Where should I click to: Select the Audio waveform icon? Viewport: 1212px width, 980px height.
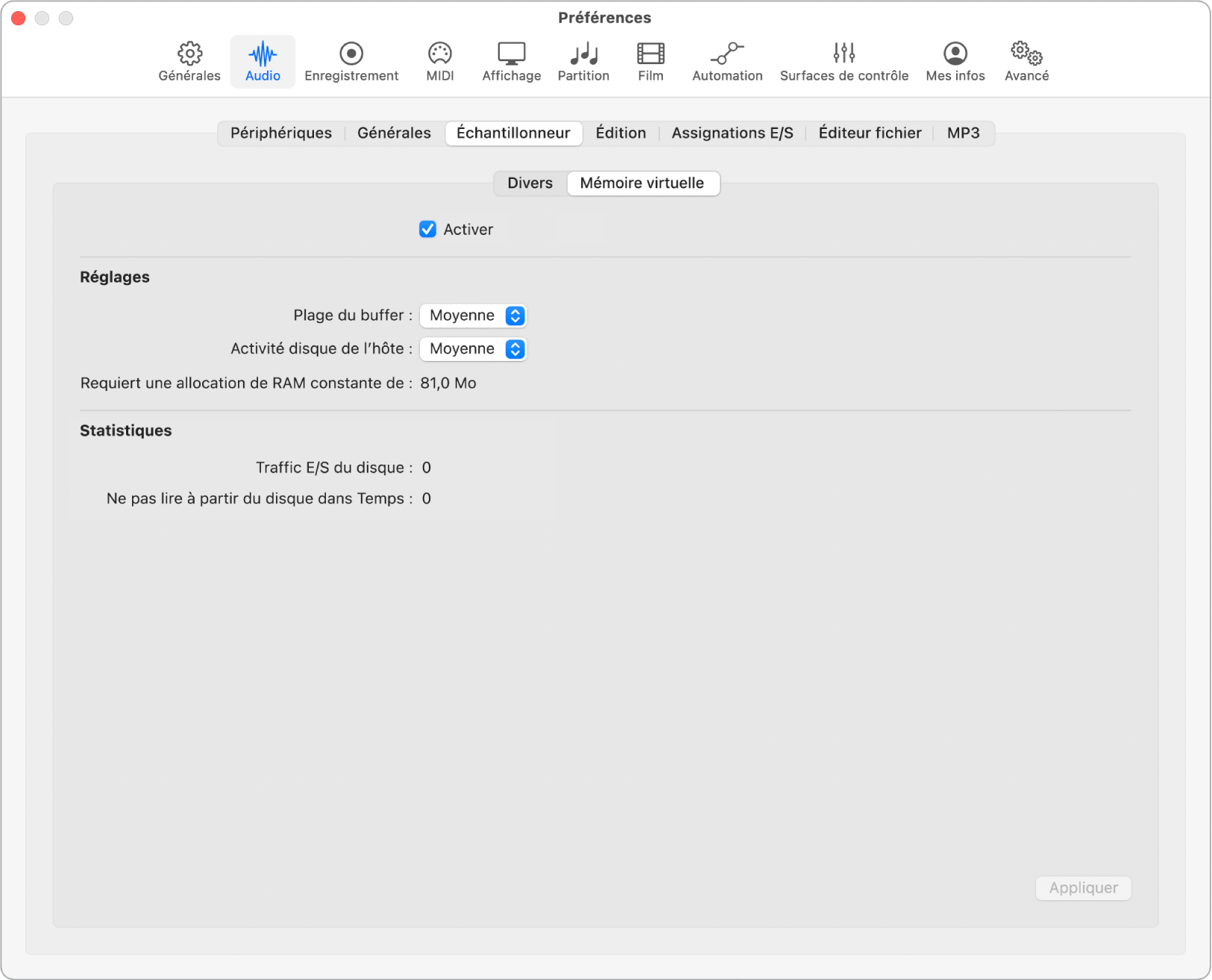pos(263,61)
